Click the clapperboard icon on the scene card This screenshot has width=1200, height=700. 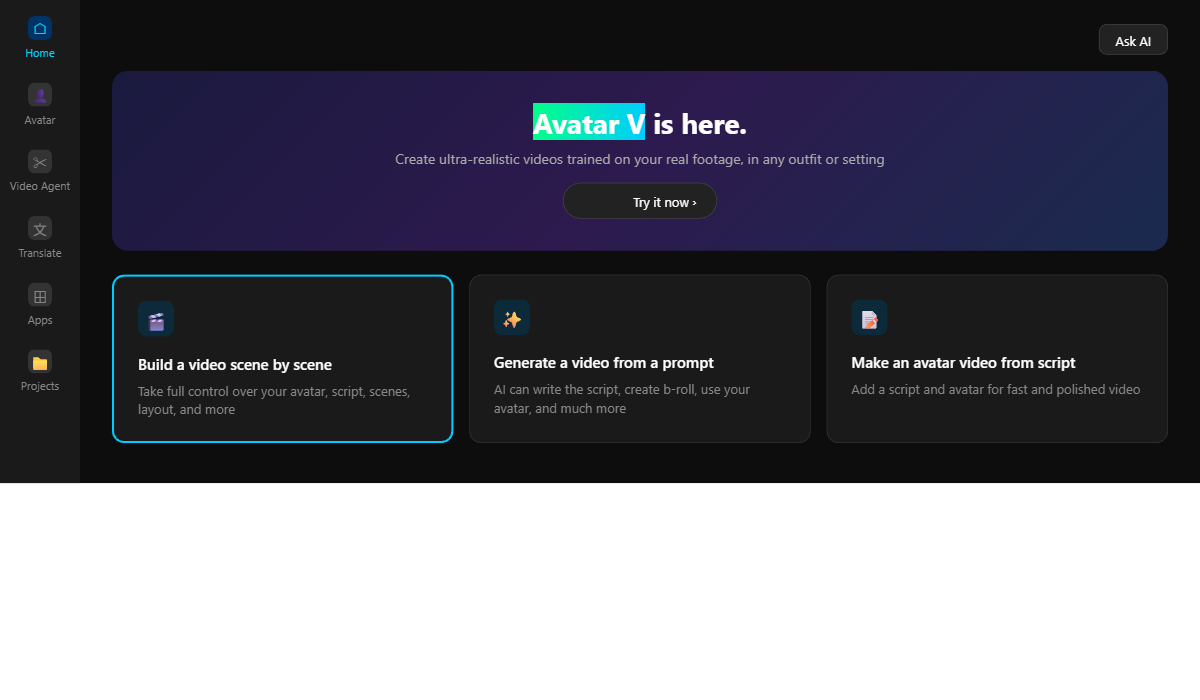(156, 320)
